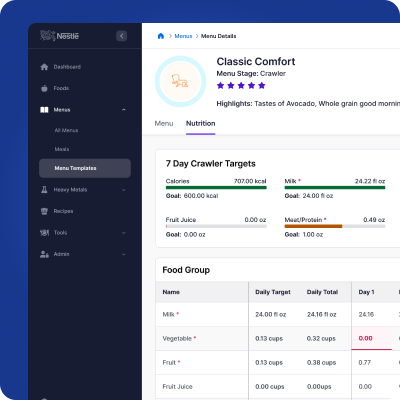Click the Menu Details breadcrumb text

tap(219, 36)
